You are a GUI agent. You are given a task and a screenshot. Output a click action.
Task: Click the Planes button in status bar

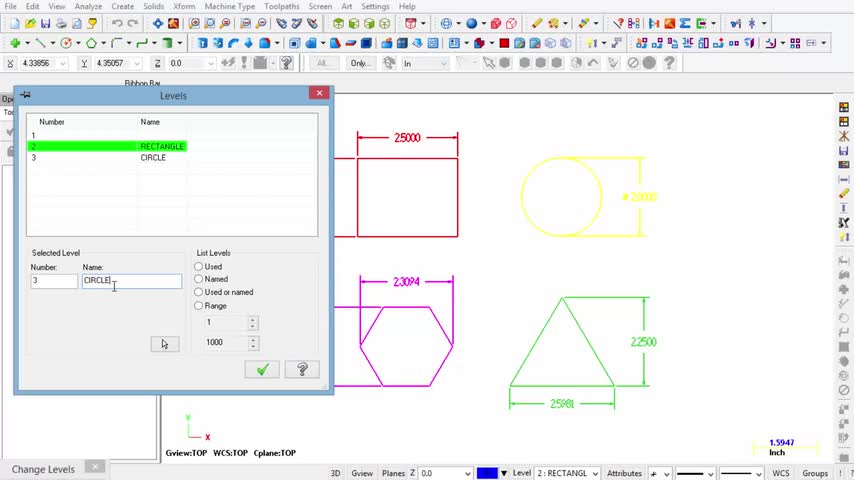[x=393, y=473]
